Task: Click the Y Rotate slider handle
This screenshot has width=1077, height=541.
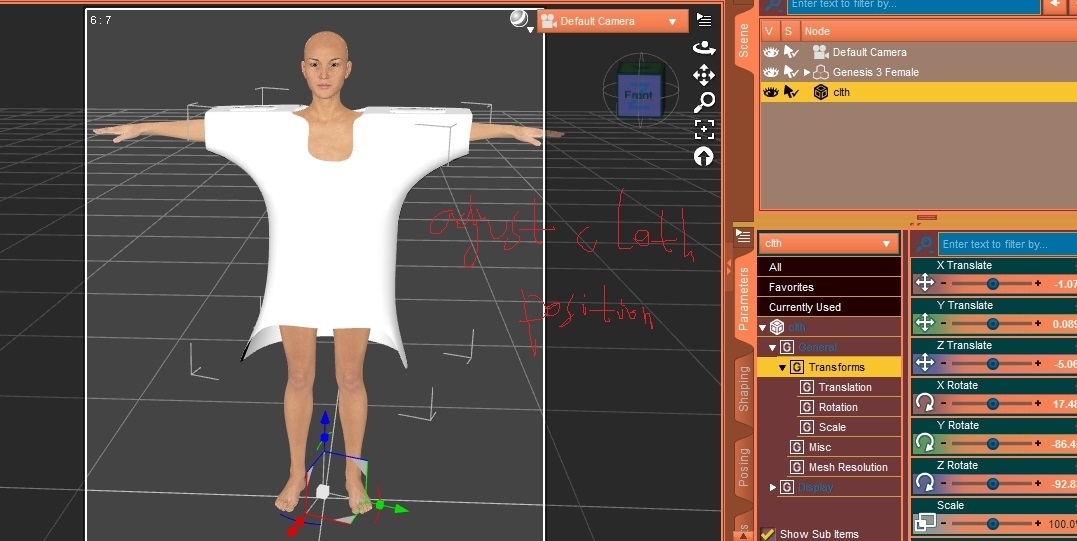Action: pyautogui.click(x=993, y=444)
